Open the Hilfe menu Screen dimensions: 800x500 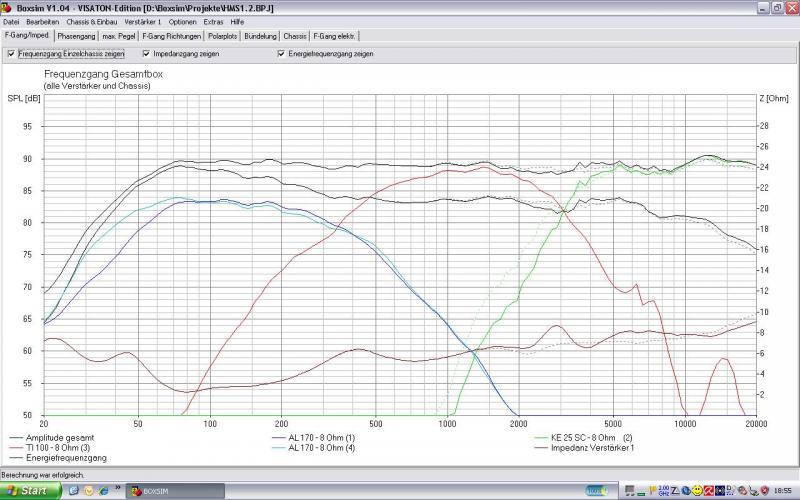pyautogui.click(x=237, y=21)
